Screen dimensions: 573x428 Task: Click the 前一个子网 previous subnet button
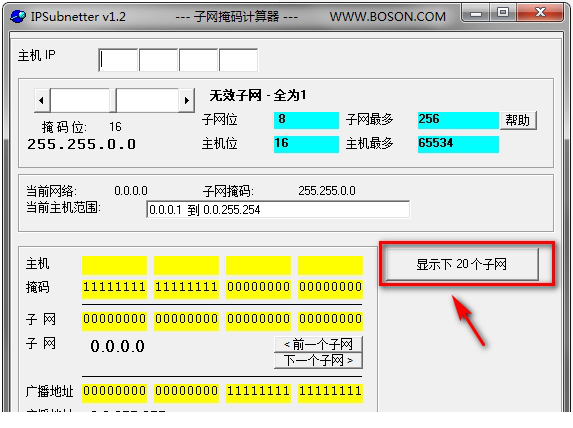(318, 344)
